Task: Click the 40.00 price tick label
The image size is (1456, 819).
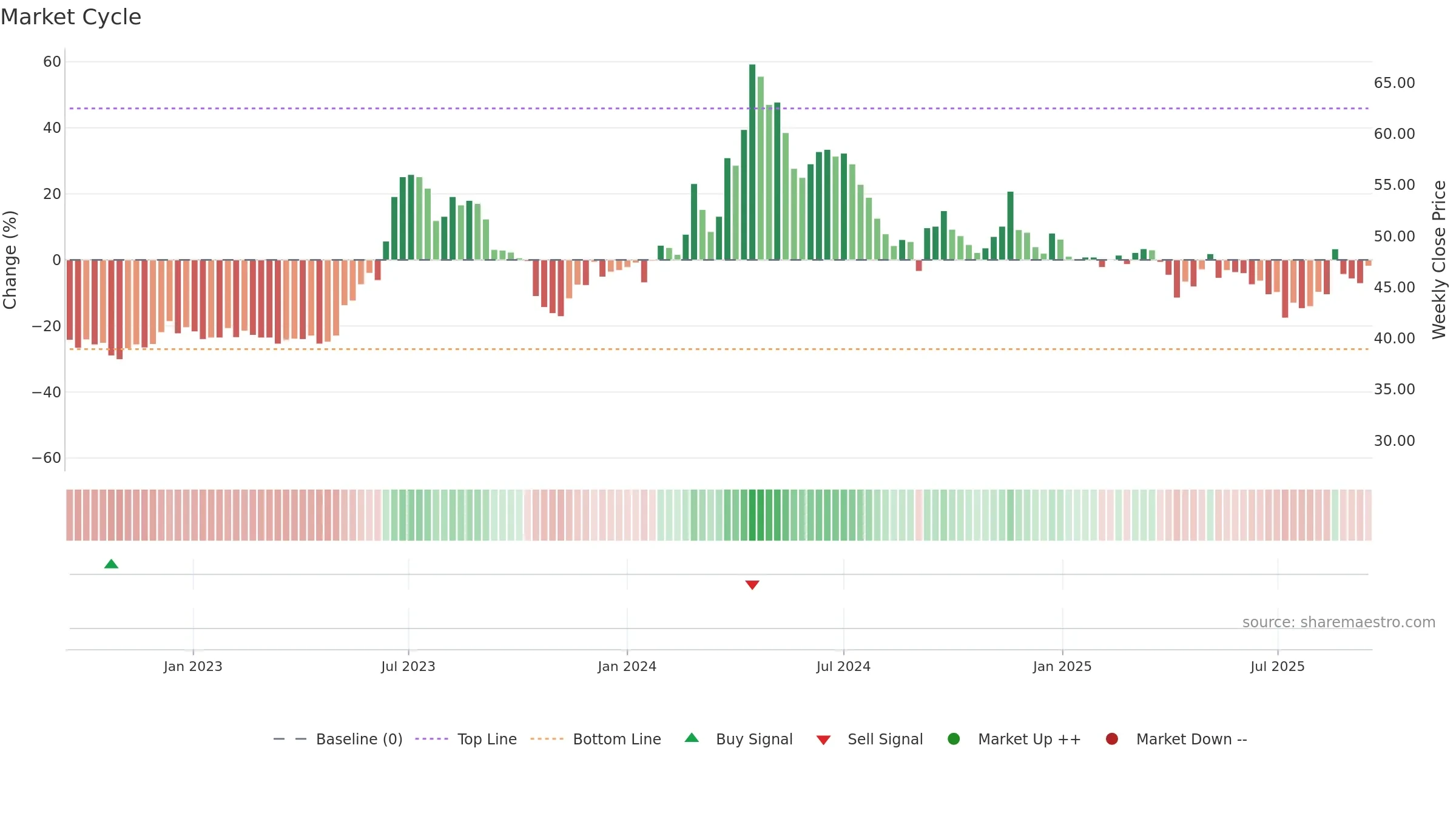Action: (1394, 339)
